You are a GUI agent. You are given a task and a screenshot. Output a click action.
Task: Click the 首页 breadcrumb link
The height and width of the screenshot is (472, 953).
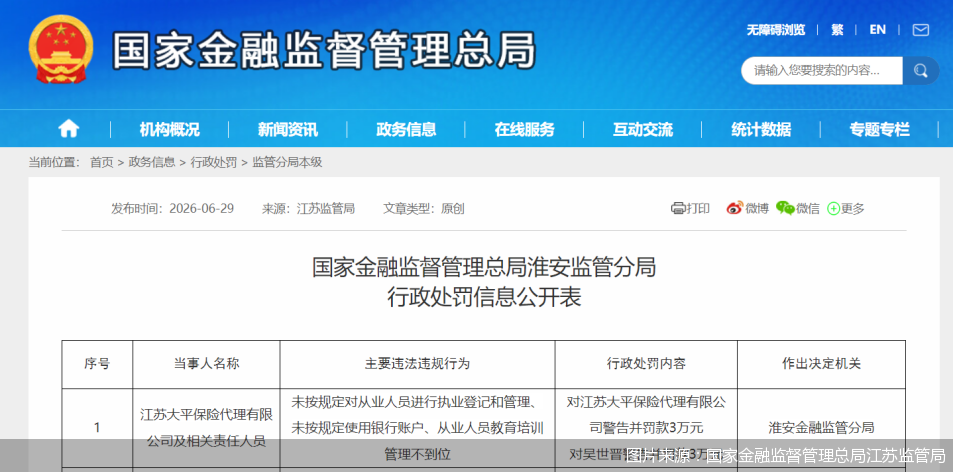click(x=101, y=162)
